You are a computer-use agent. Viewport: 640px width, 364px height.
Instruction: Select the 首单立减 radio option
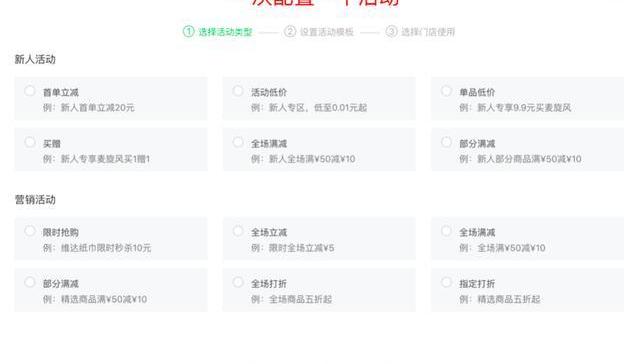click(30, 91)
